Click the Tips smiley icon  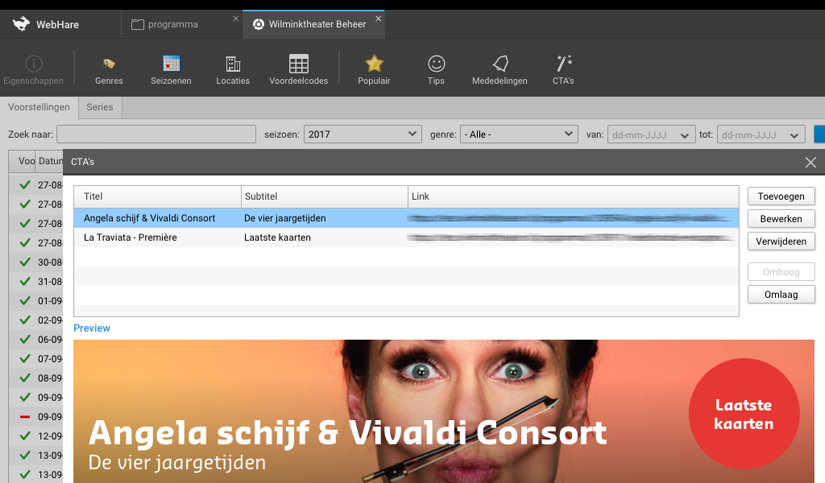[x=436, y=64]
